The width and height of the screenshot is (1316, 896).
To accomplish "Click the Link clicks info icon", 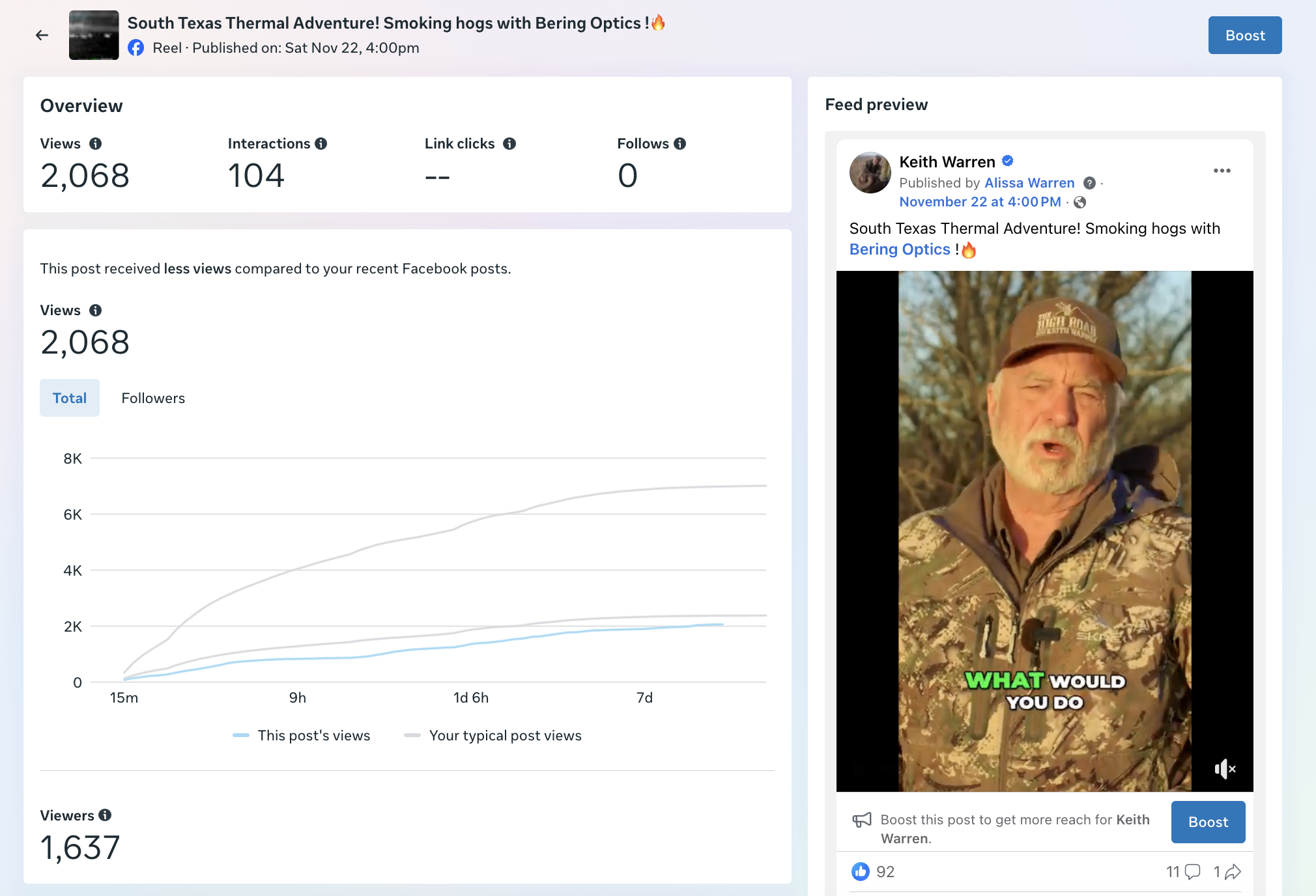I will 509,144.
